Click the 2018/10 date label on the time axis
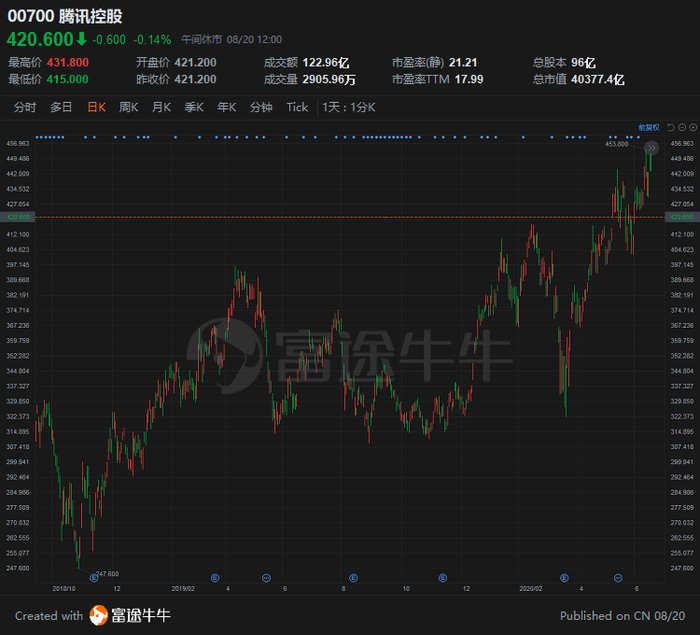Viewport: 700px width, 635px height. [x=64, y=589]
